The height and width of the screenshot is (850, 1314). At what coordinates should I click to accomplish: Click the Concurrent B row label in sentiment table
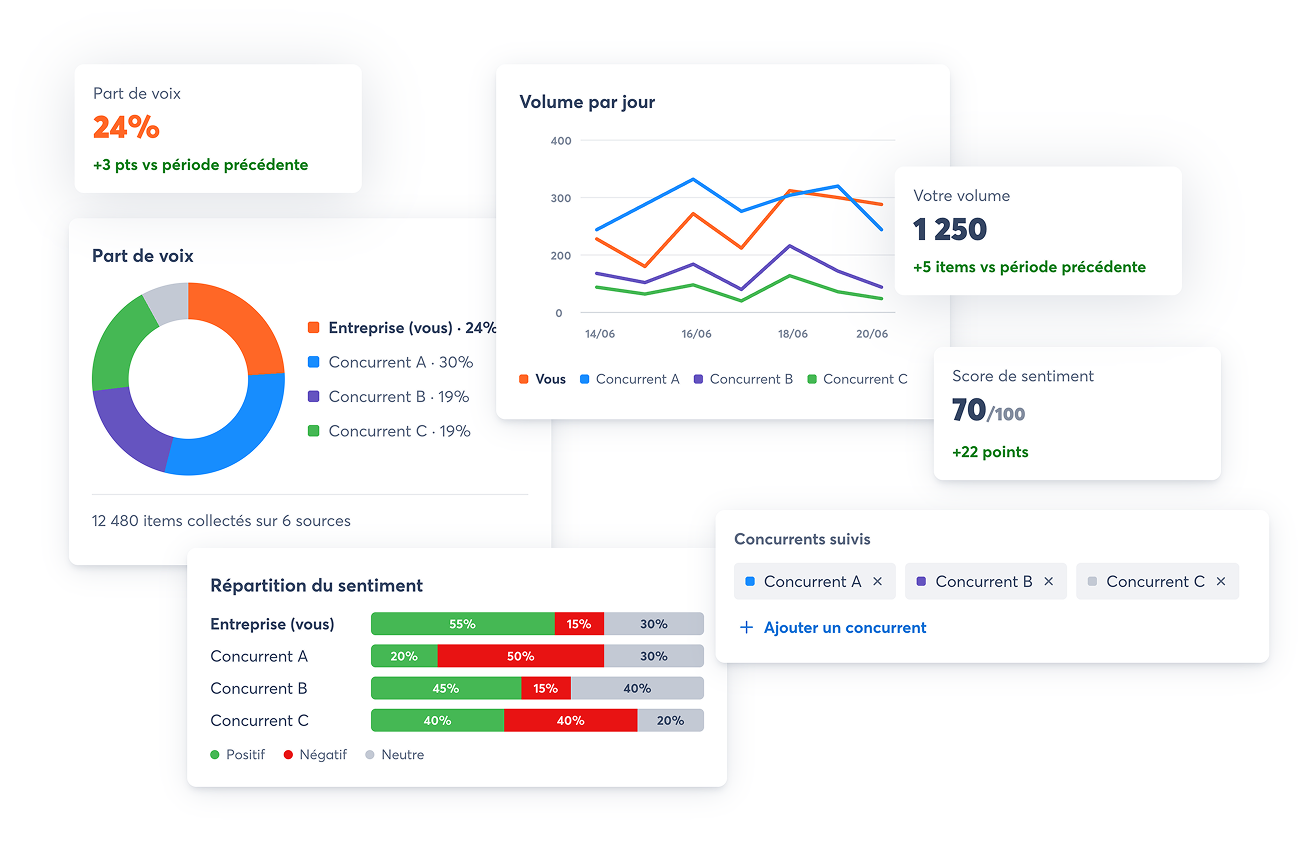[259, 688]
